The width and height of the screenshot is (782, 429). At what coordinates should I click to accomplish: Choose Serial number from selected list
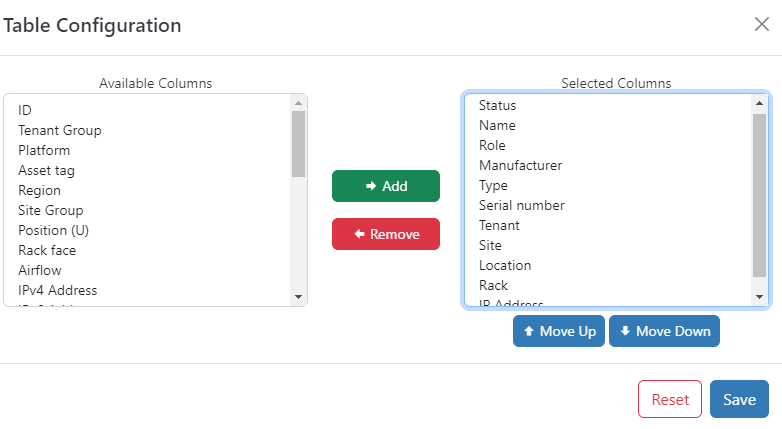pyautogui.click(x=608, y=205)
